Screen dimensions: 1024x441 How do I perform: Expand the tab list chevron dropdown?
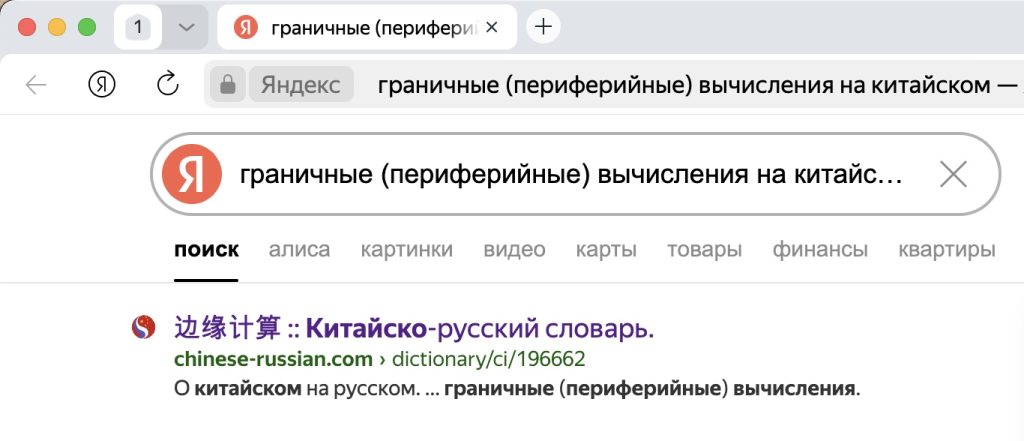click(187, 27)
